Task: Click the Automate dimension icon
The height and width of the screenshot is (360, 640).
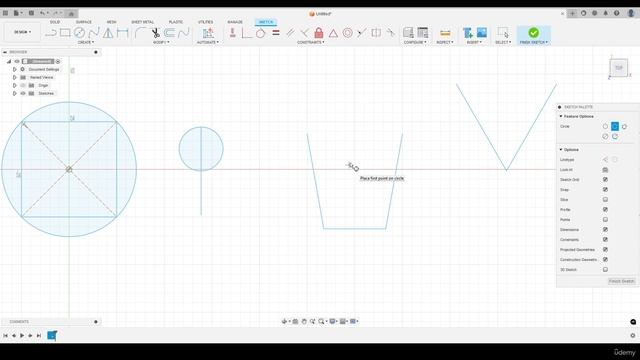Action: (x=208, y=33)
